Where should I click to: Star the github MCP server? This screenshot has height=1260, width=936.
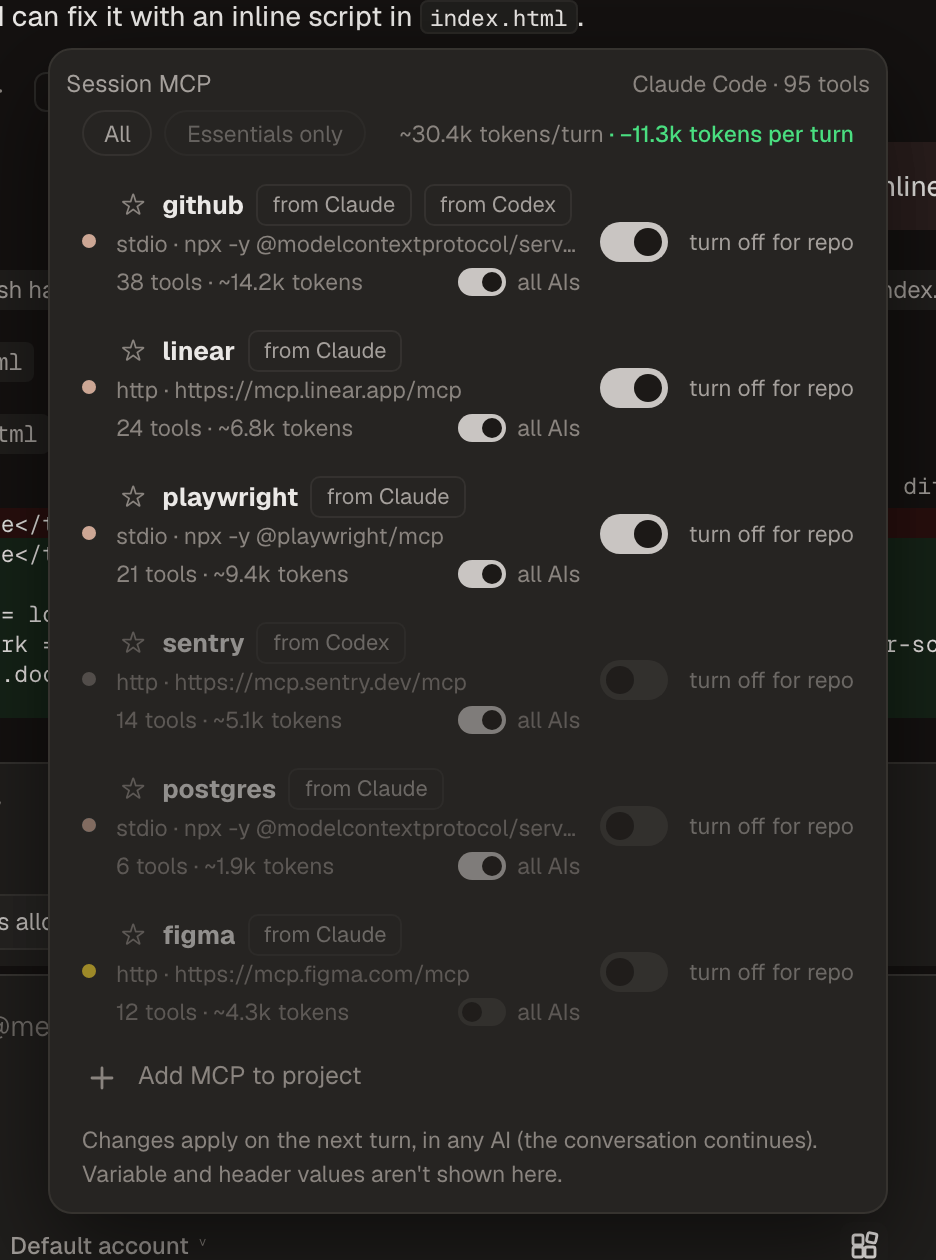click(133, 205)
